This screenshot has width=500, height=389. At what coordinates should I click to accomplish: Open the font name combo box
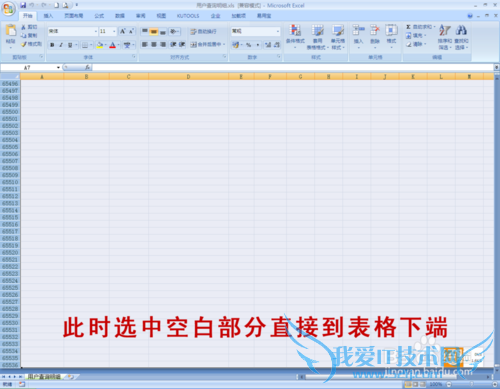coord(73,31)
